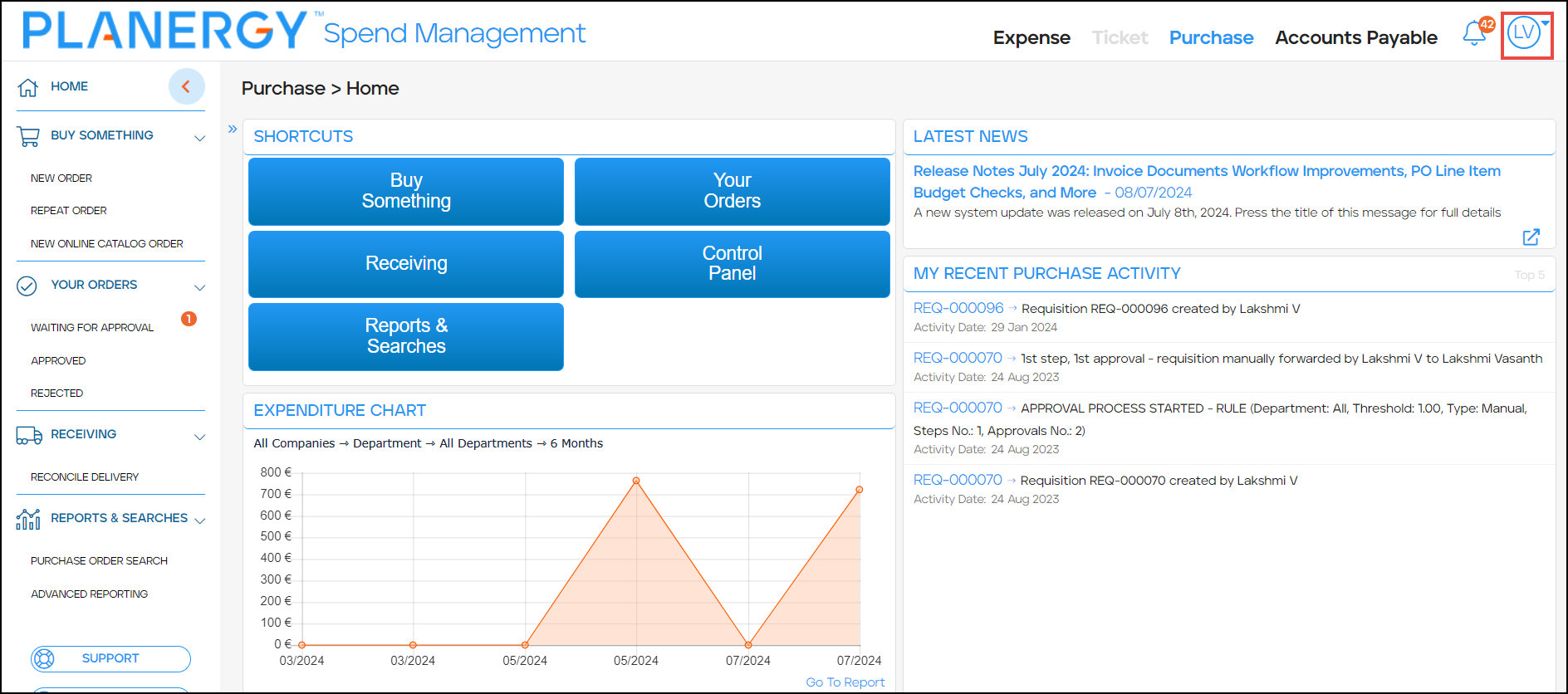Click the Home house icon in sidebar
1568x694 pixels.
pos(28,86)
